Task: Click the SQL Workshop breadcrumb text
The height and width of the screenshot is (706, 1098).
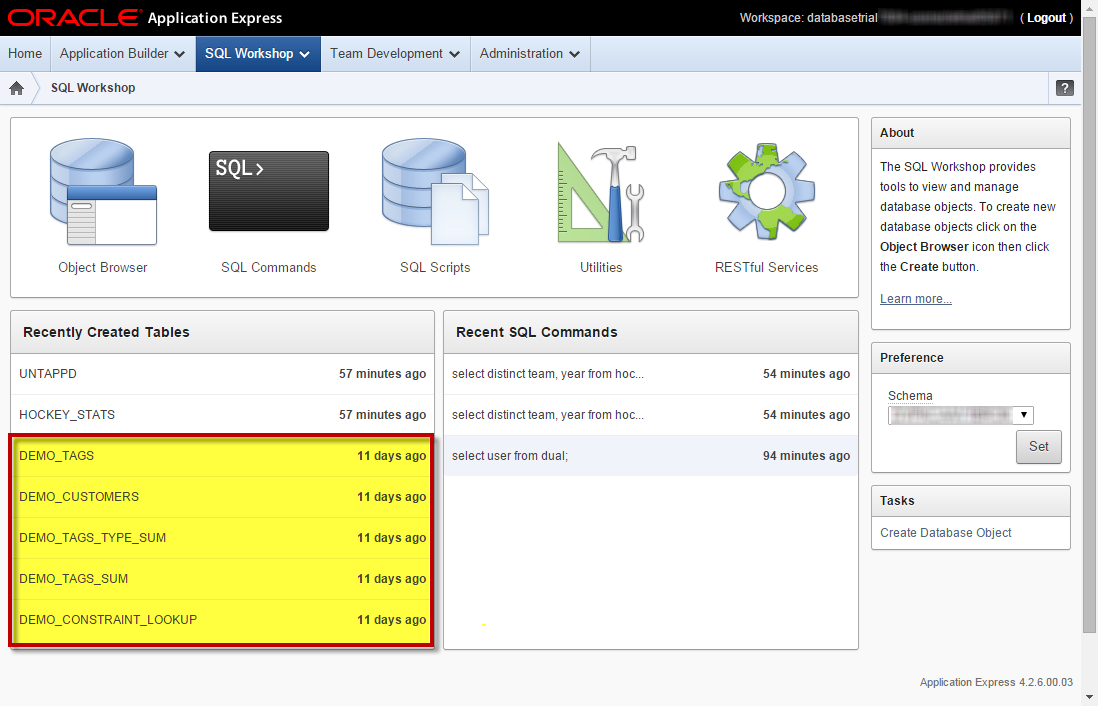Action: point(93,88)
